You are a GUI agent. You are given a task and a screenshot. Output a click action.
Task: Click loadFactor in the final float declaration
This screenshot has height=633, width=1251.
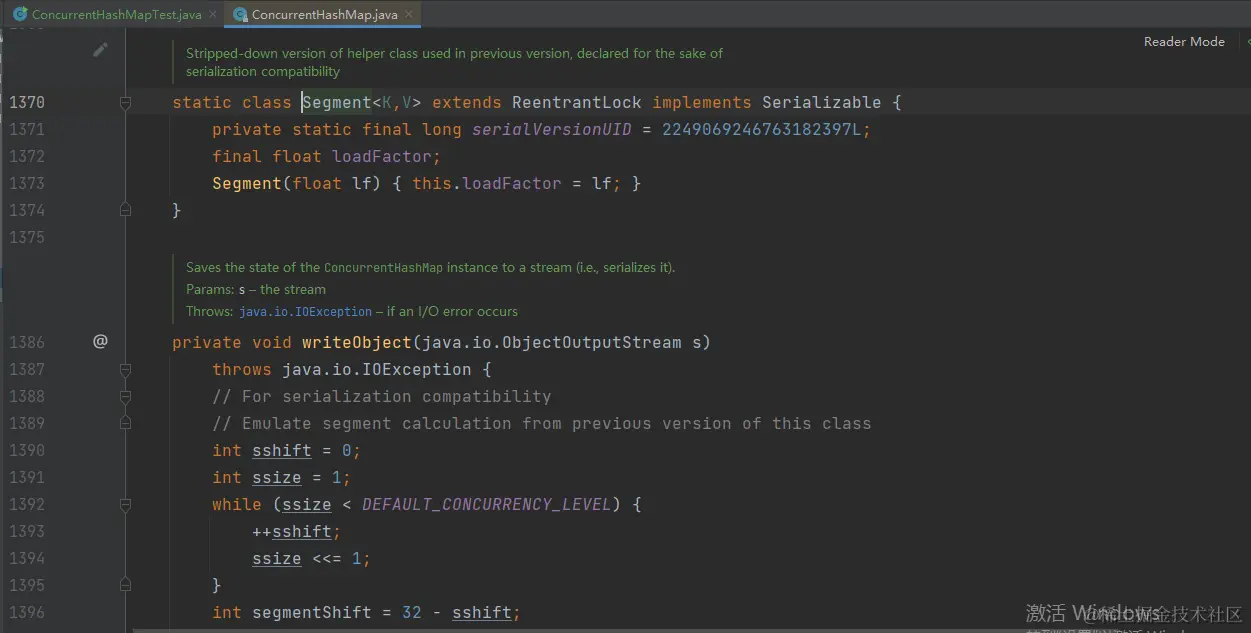(382, 156)
